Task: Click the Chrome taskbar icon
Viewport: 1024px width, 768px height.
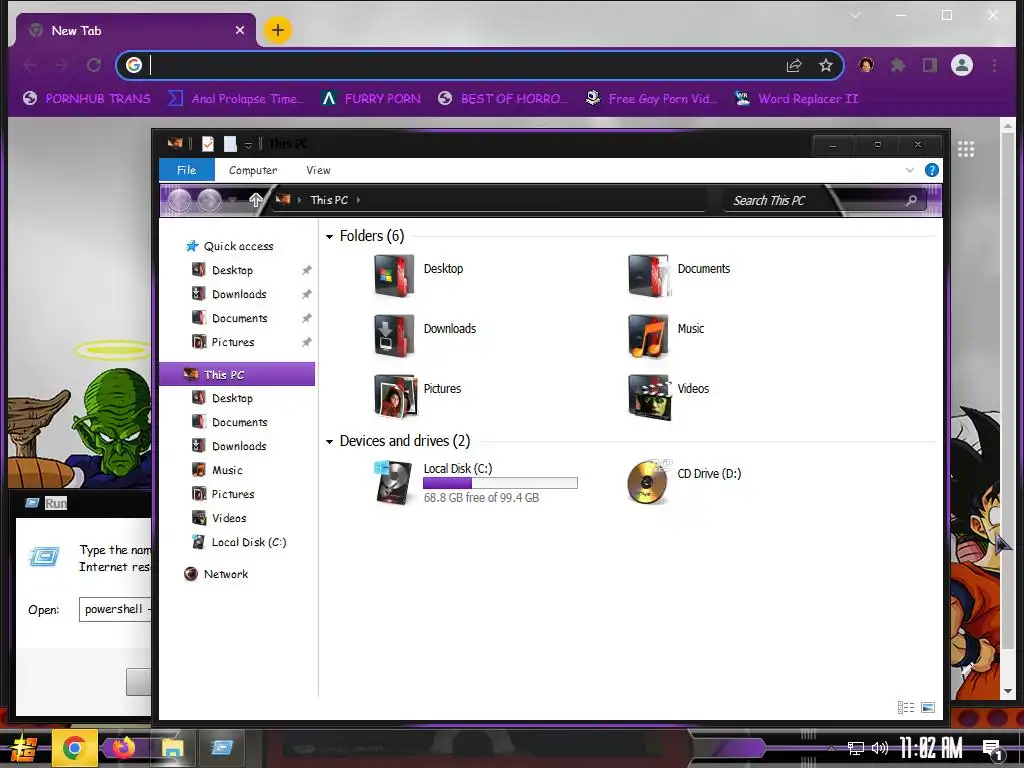Action: [x=74, y=748]
